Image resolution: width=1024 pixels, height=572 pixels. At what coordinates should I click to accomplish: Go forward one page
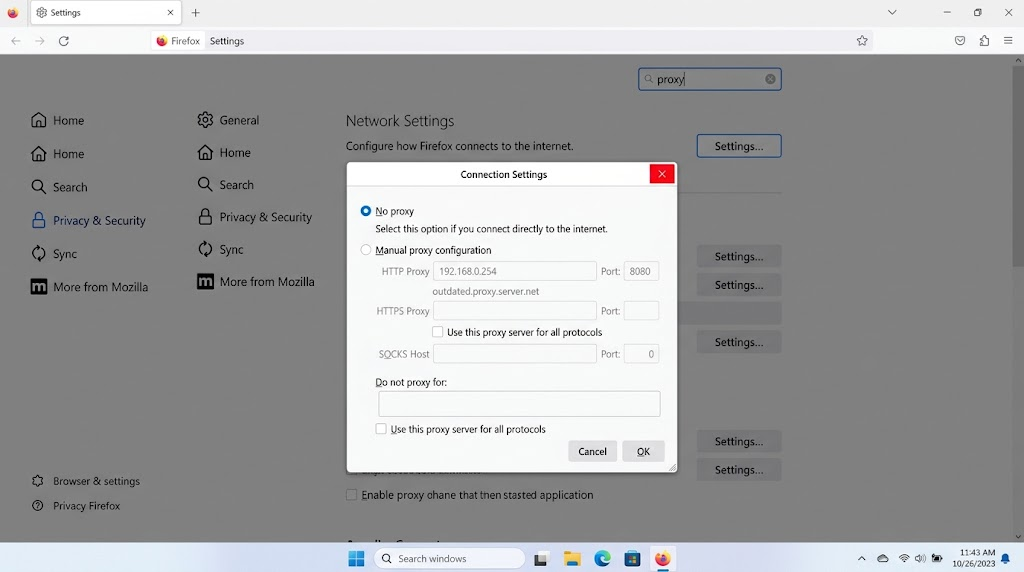point(40,40)
